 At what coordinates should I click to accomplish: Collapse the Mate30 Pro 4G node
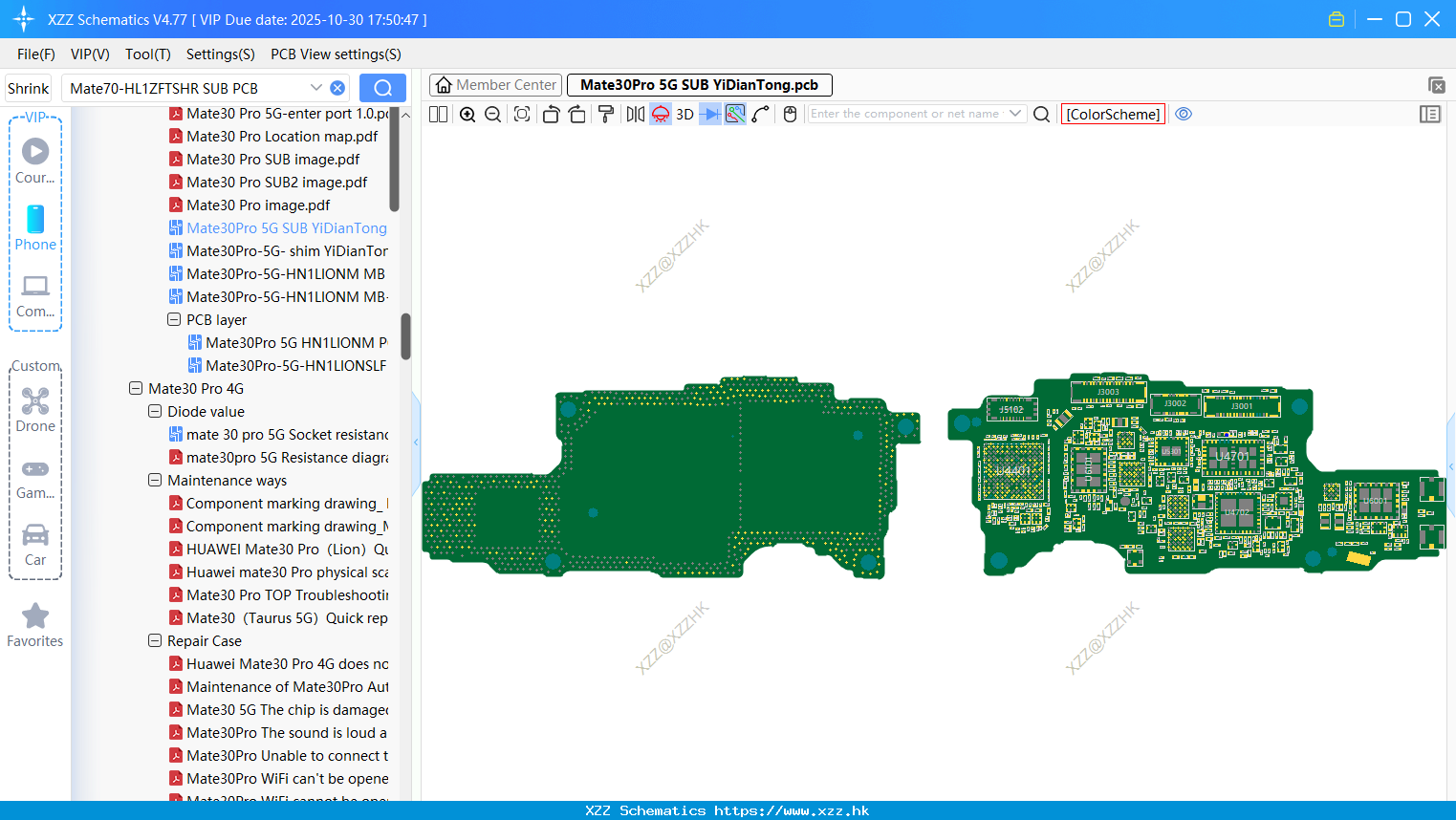click(136, 388)
